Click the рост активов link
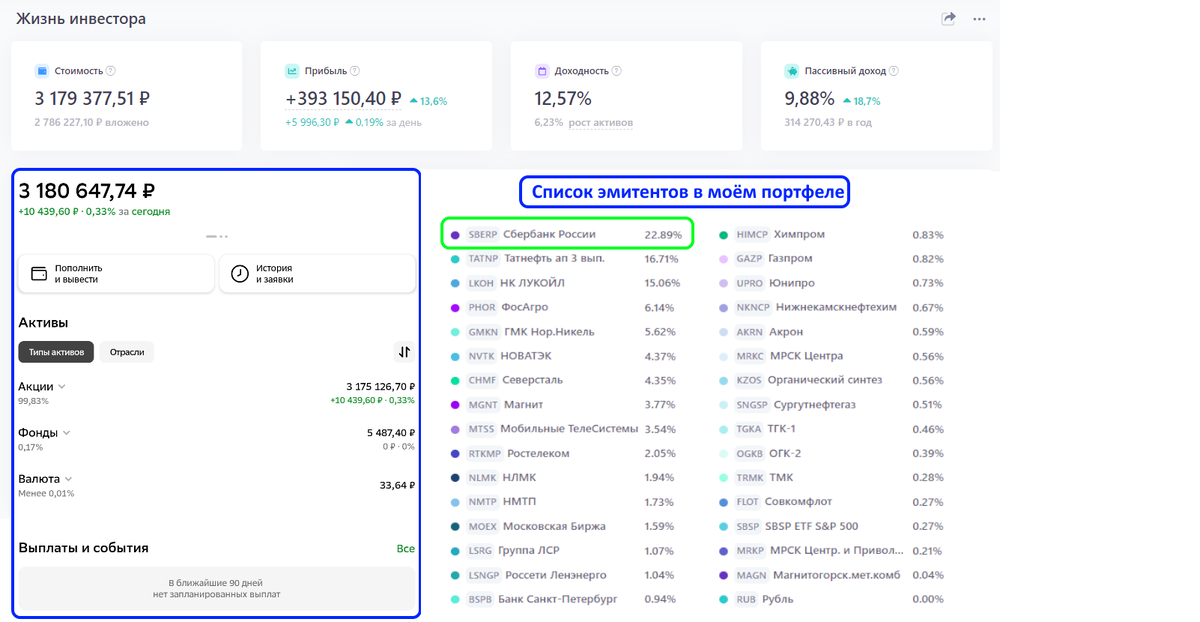The width and height of the screenshot is (1200, 622). 601,123
